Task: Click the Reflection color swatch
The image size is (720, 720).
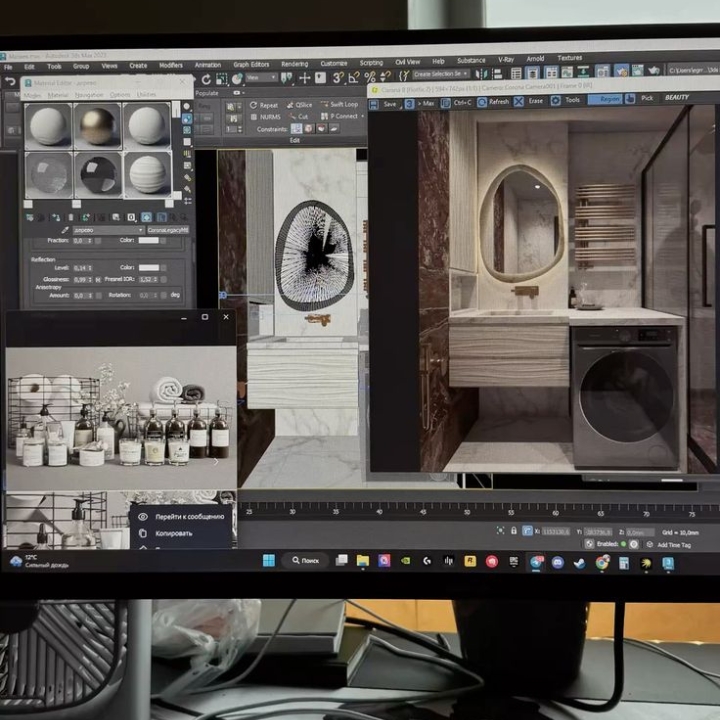Action: pos(149,268)
